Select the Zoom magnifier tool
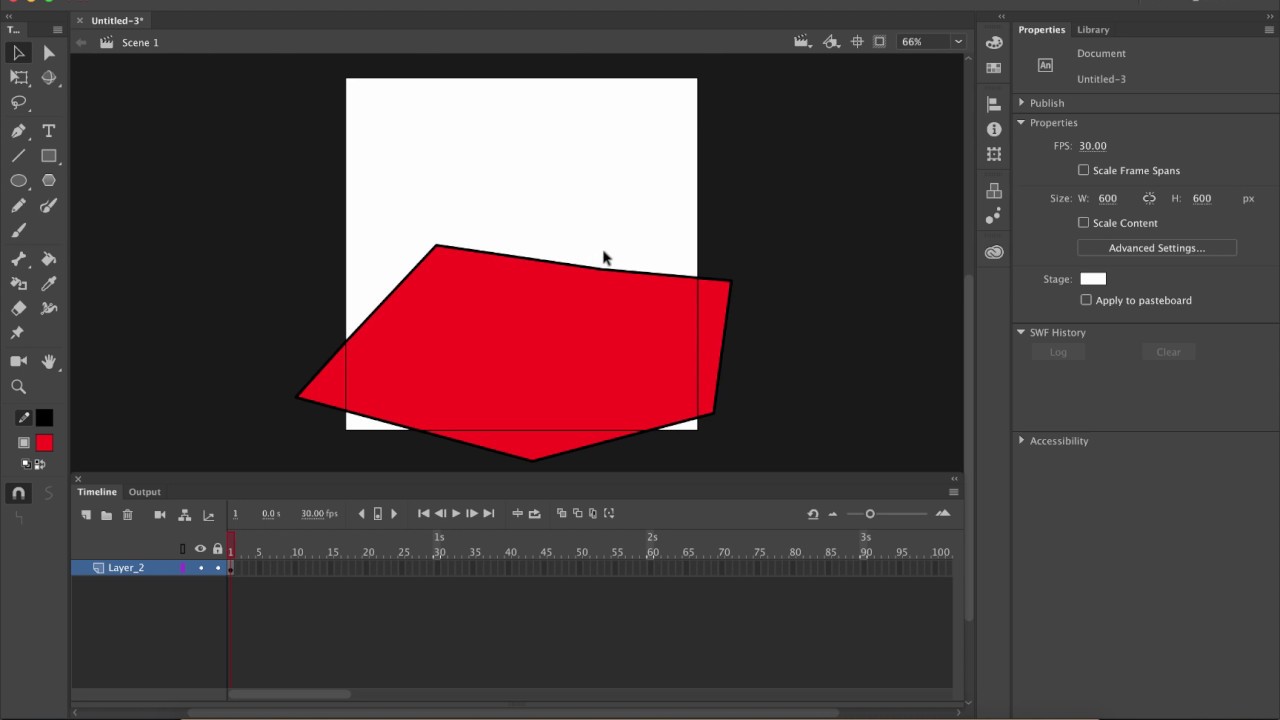The height and width of the screenshot is (720, 1280). (19, 387)
